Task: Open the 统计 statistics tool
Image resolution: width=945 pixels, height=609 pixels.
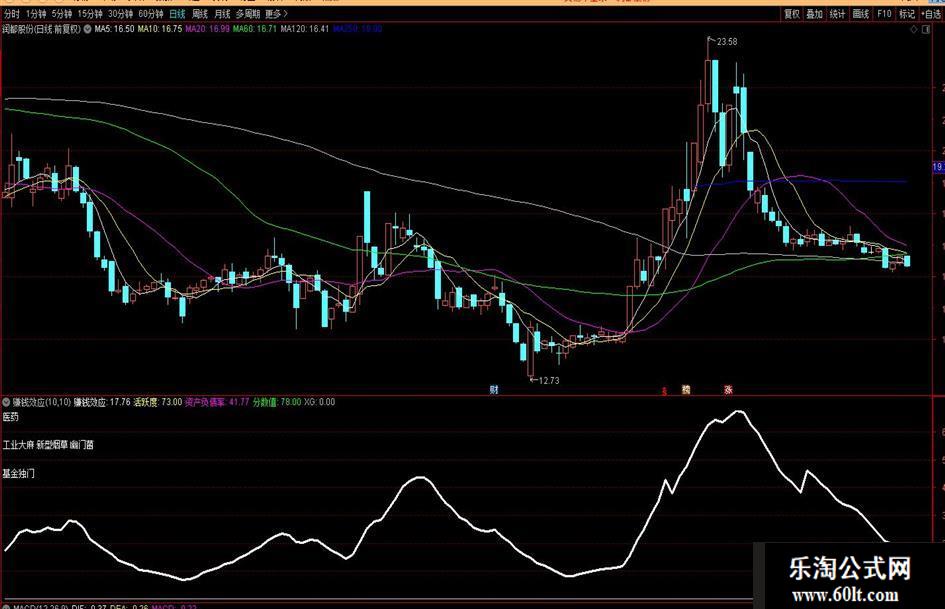Action: 837,13
